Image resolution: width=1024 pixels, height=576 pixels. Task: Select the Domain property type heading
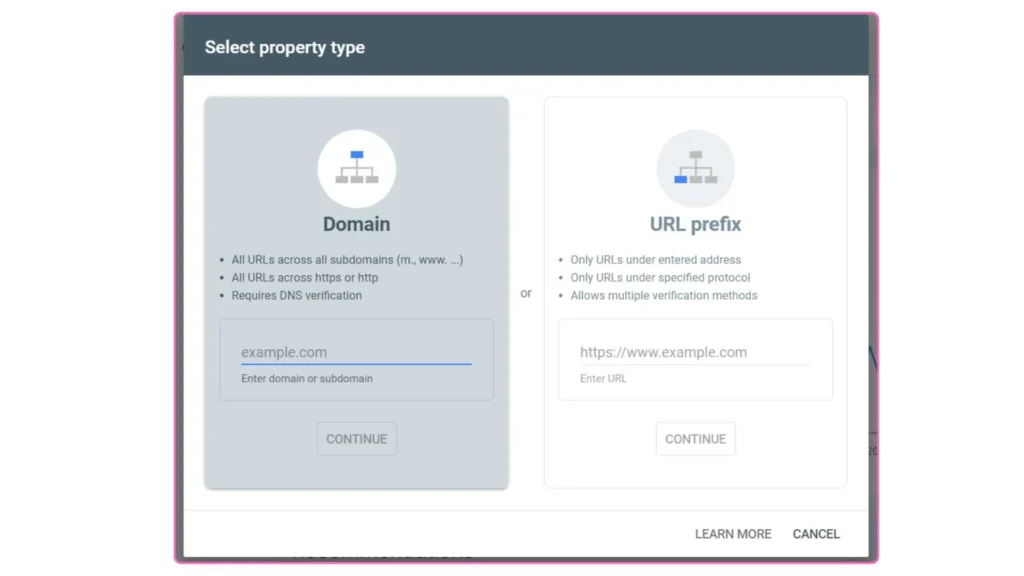click(x=356, y=224)
